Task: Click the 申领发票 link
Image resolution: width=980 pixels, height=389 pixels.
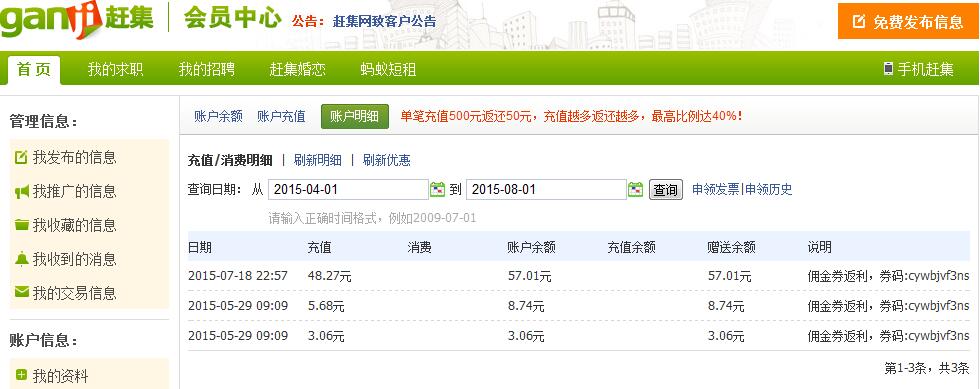Action: point(716,189)
